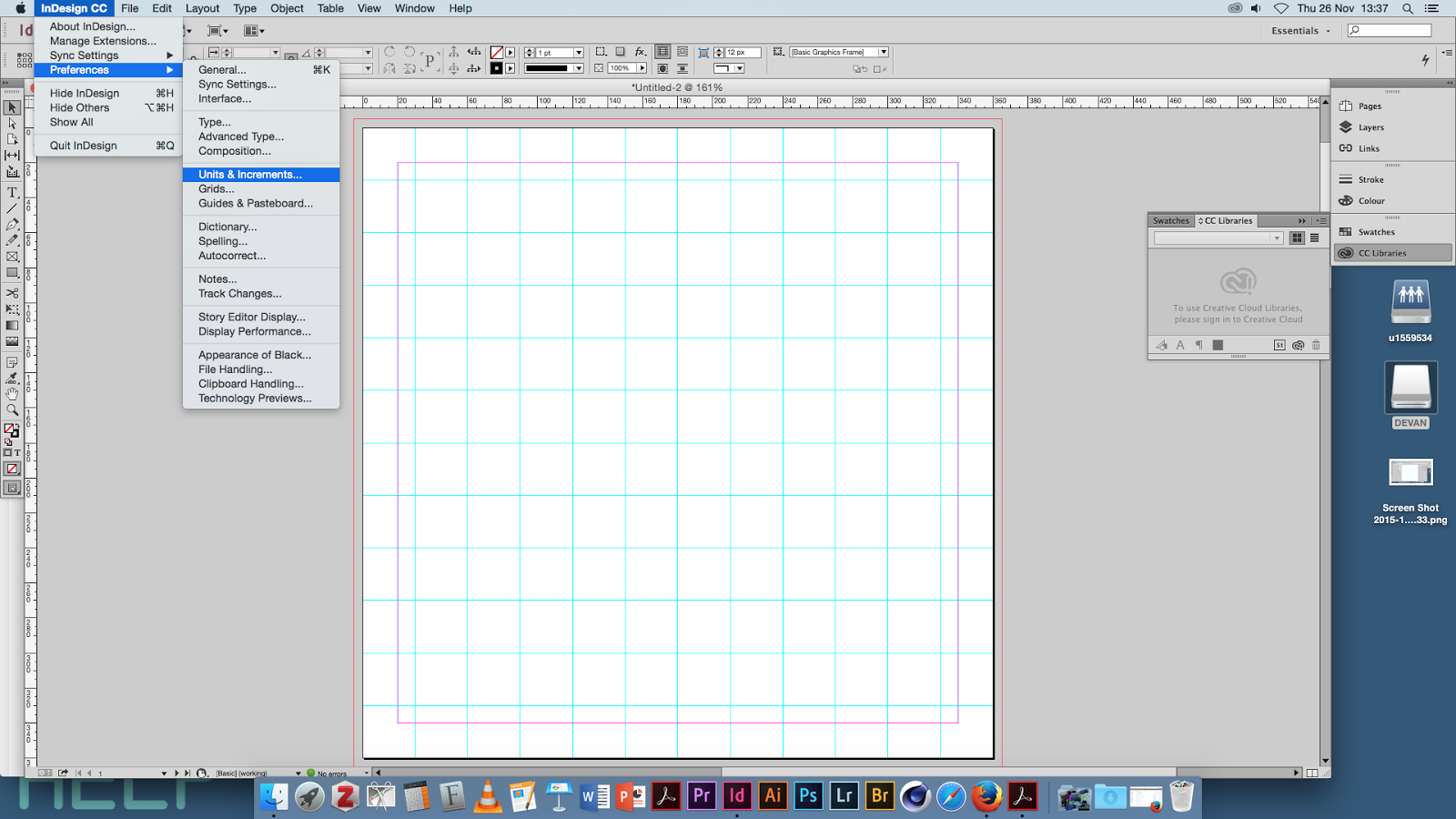
Task: Select the Zoom tool
Action: pyautogui.click(x=12, y=410)
